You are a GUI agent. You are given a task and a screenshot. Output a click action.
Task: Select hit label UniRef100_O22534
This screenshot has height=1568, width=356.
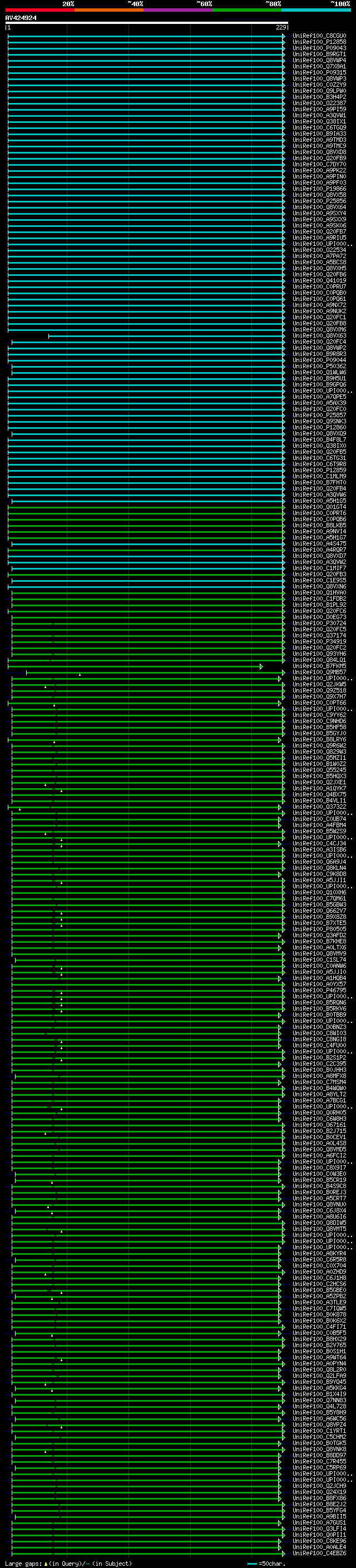point(319,250)
